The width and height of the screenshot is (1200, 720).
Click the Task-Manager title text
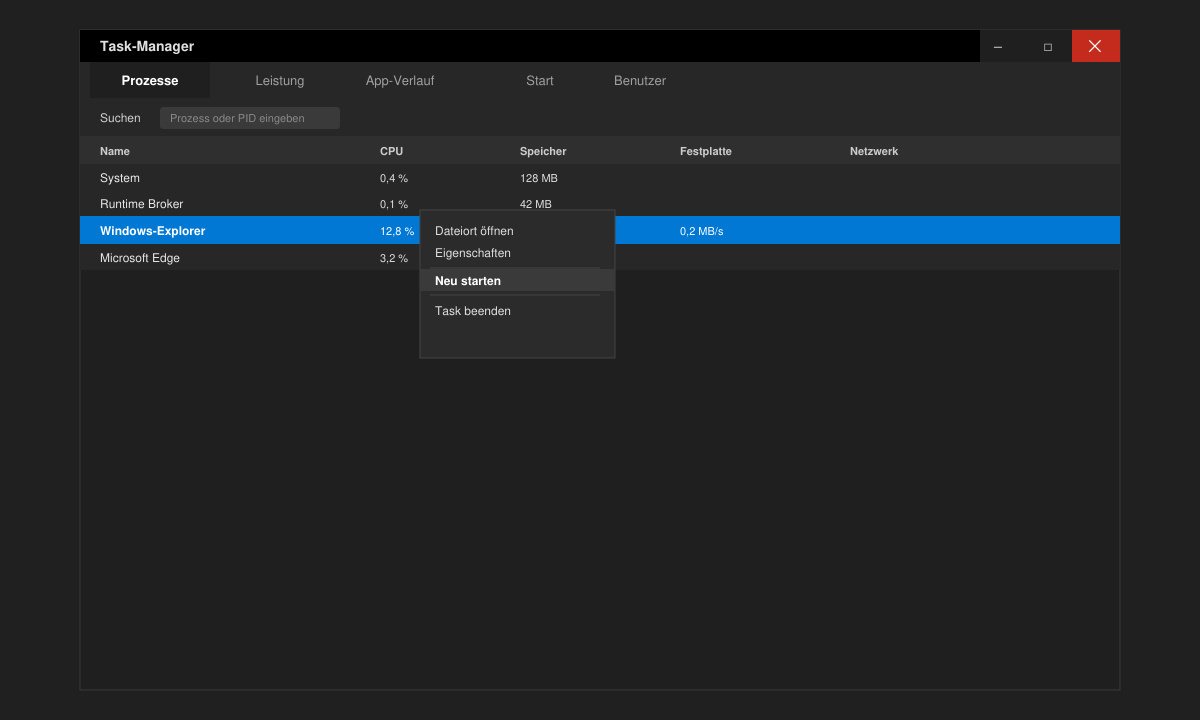coord(147,46)
